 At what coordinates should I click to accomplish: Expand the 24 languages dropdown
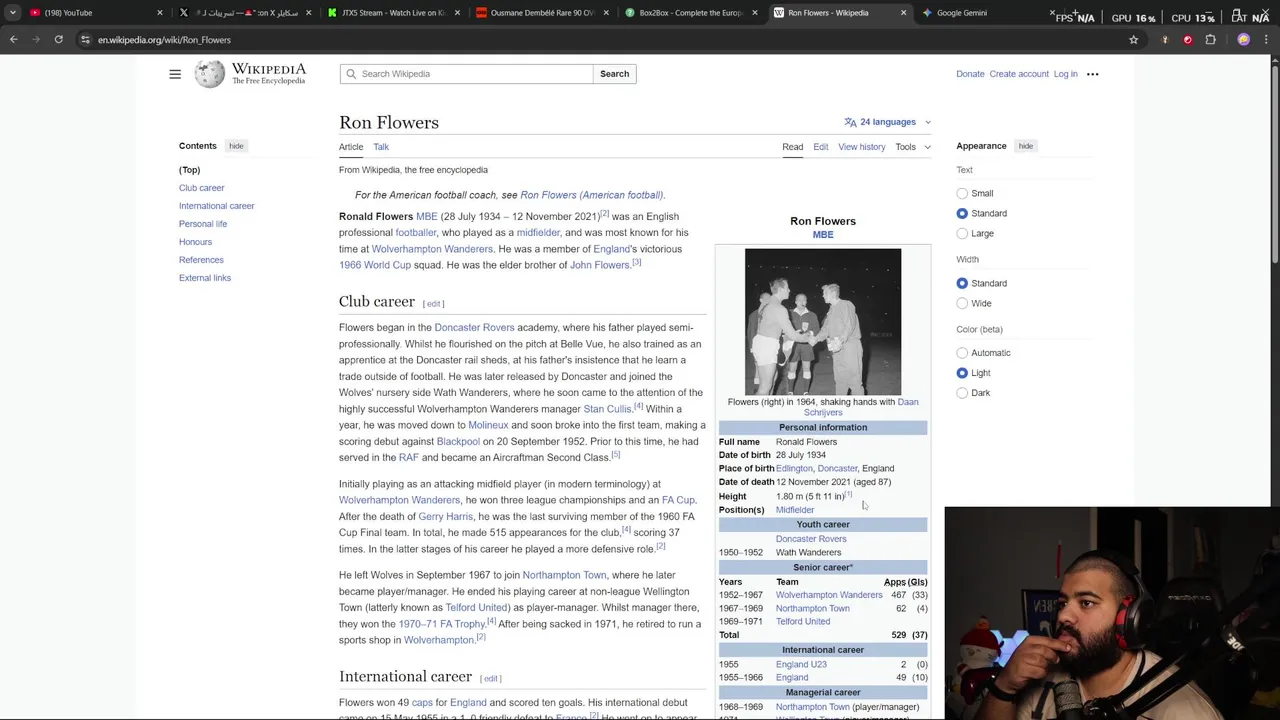pyautogui.click(x=887, y=122)
